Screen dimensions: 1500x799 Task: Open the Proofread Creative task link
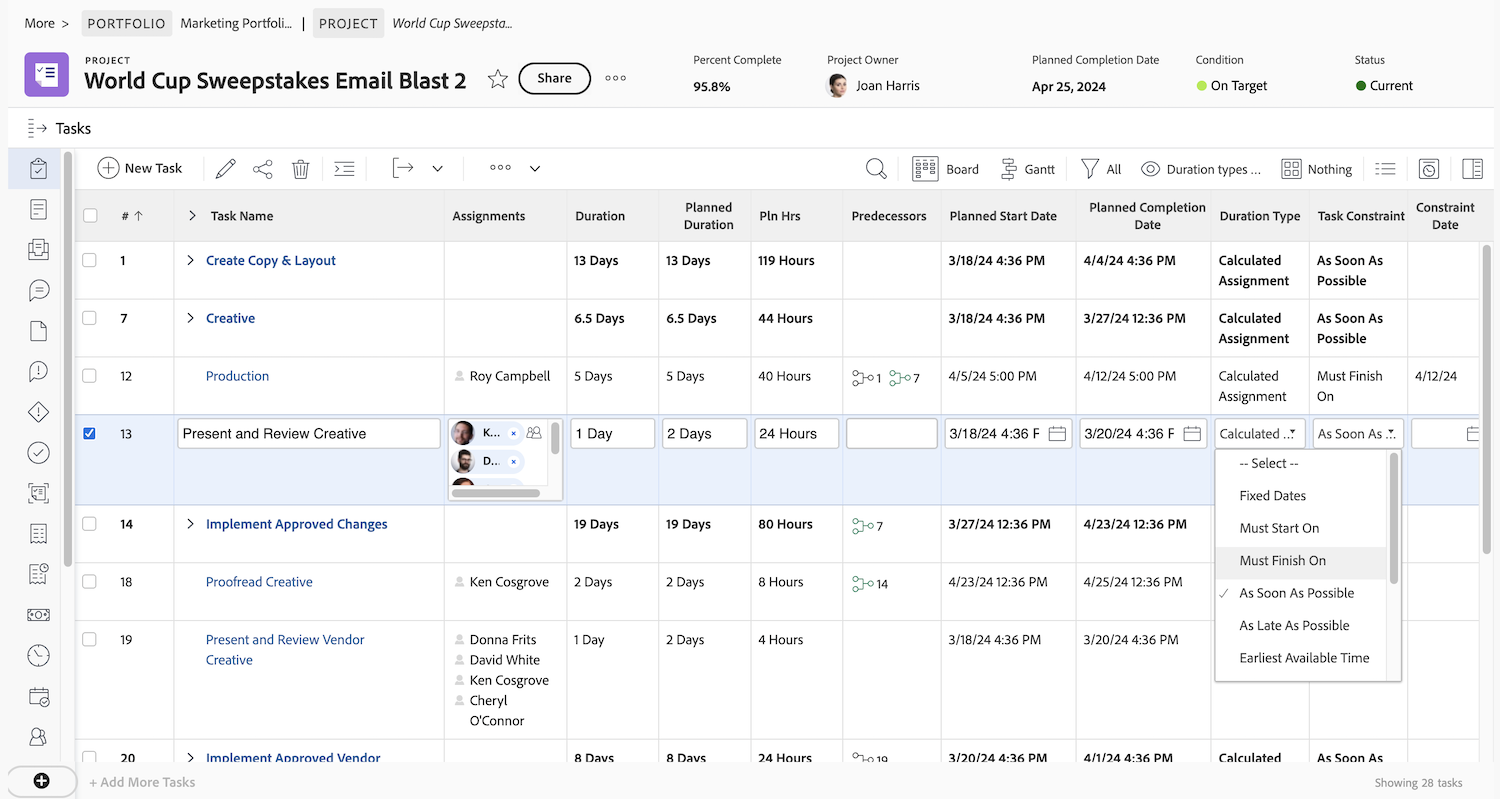coord(259,582)
